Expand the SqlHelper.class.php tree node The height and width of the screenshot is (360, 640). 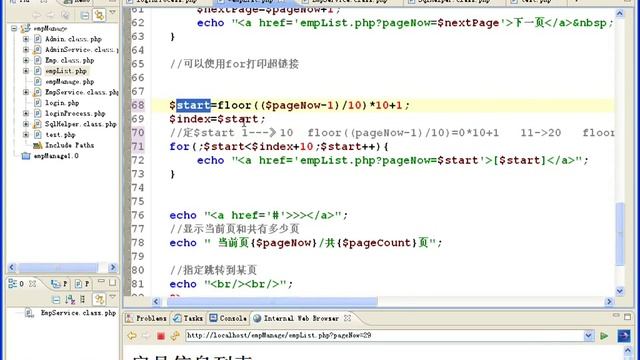26,124
